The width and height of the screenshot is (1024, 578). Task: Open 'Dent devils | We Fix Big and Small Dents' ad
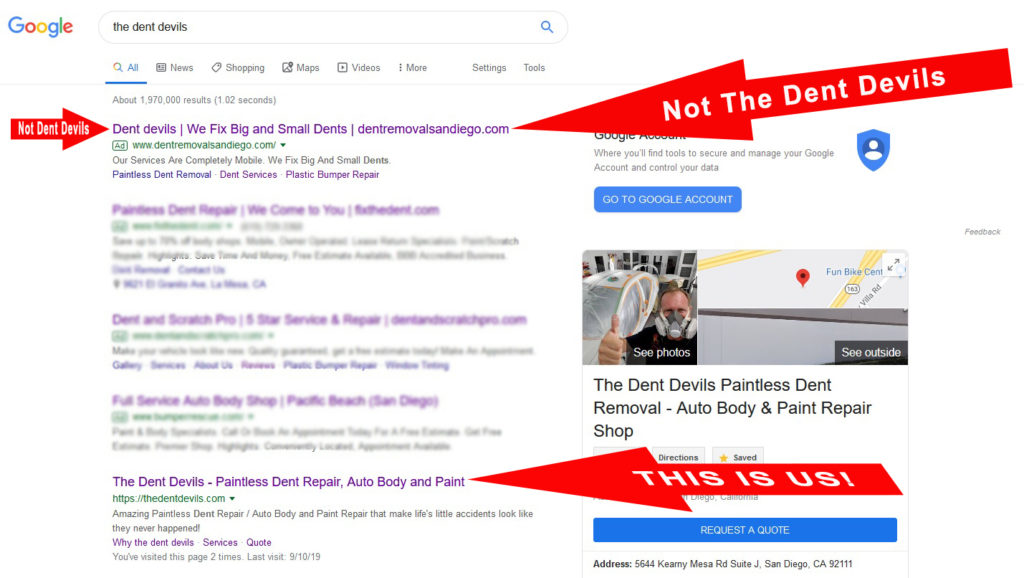tap(310, 129)
